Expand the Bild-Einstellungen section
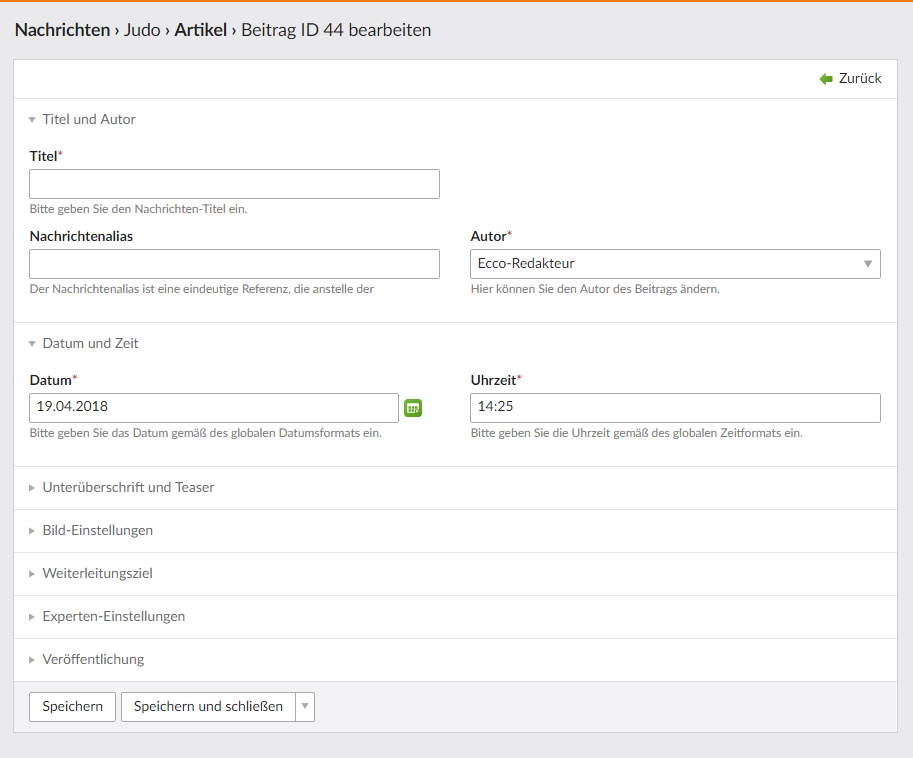The height and width of the screenshot is (758, 913). tap(97, 531)
